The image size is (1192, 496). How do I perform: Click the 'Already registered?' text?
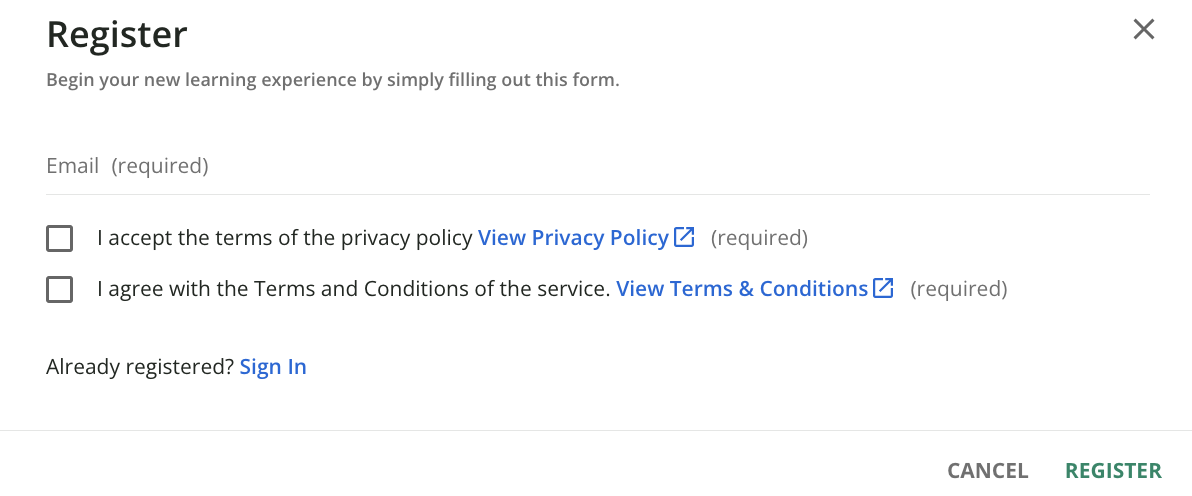click(140, 367)
